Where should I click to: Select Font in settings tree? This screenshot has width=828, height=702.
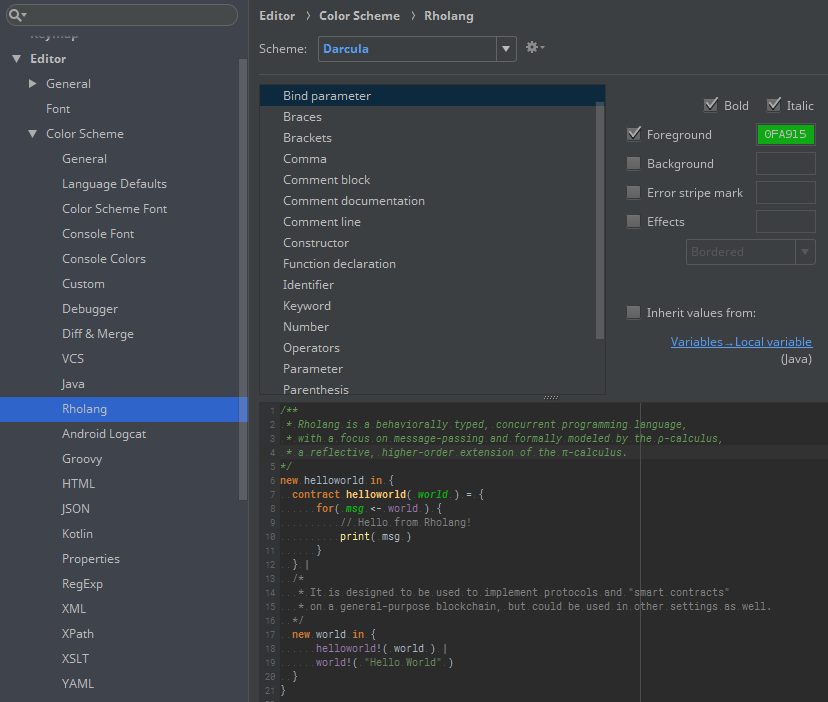coord(58,109)
